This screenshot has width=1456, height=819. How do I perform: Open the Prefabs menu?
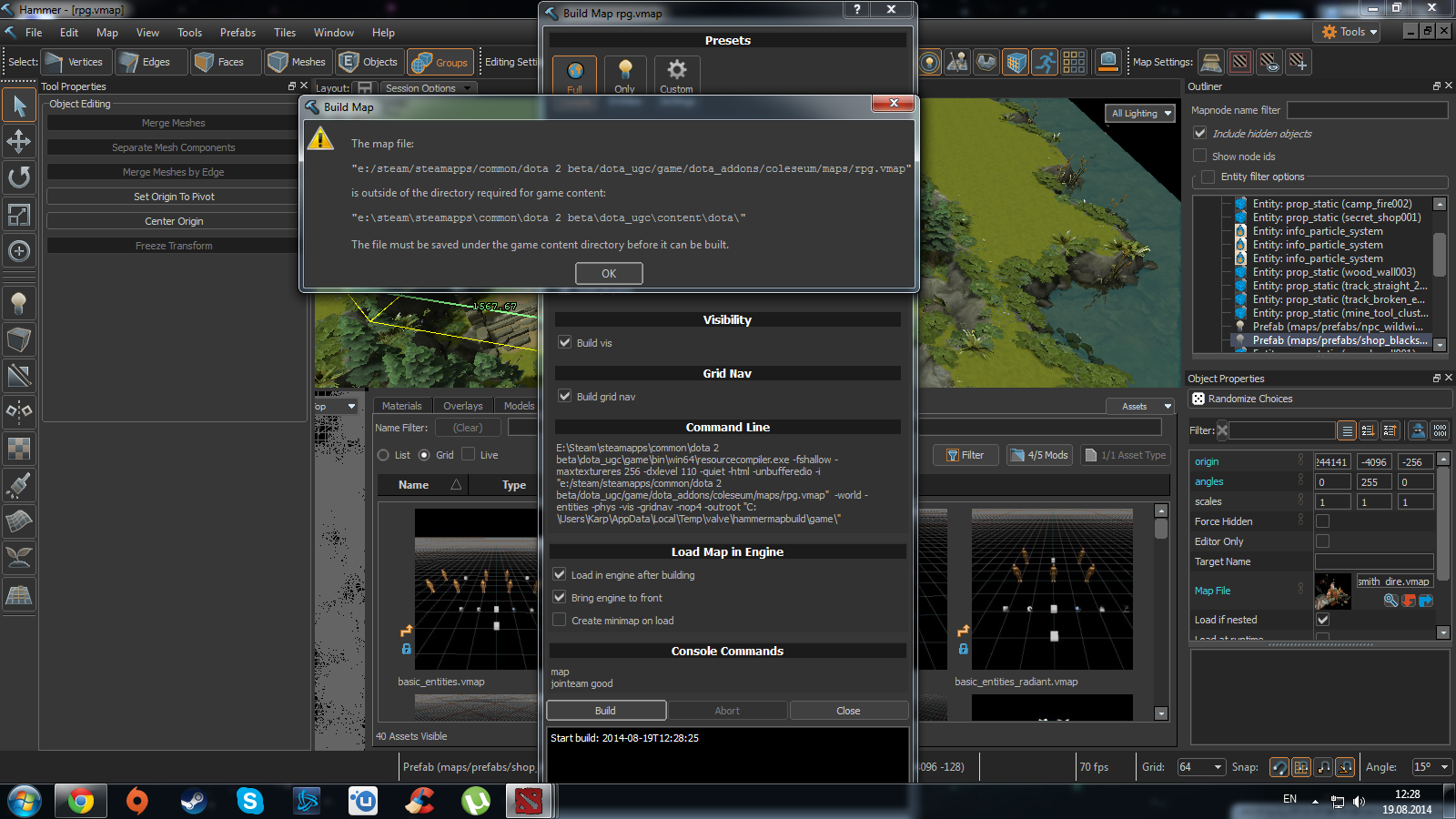pyautogui.click(x=238, y=33)
